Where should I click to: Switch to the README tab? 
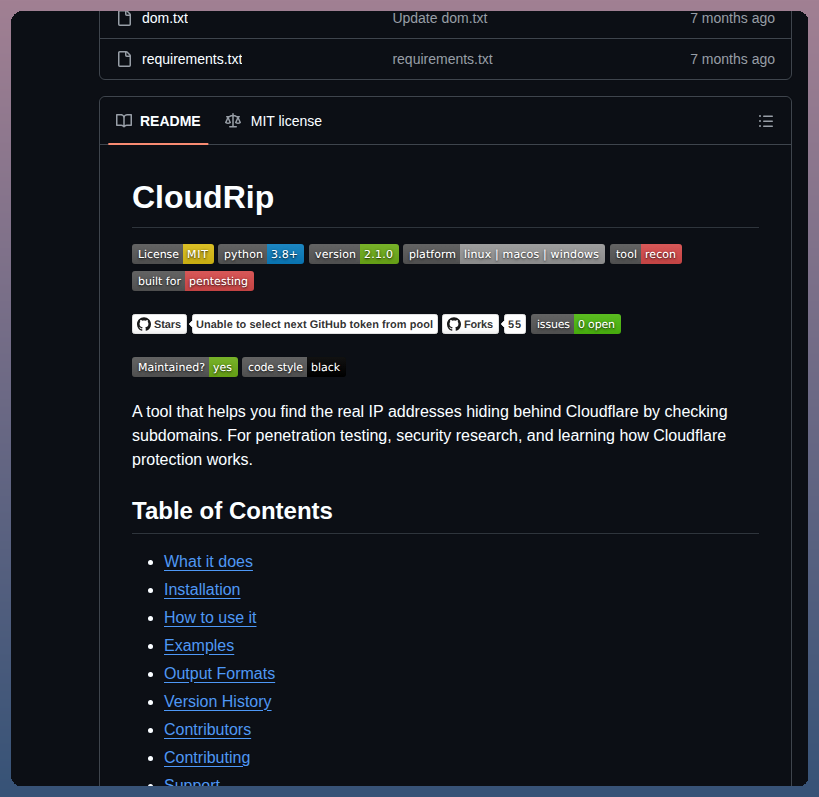158,121
